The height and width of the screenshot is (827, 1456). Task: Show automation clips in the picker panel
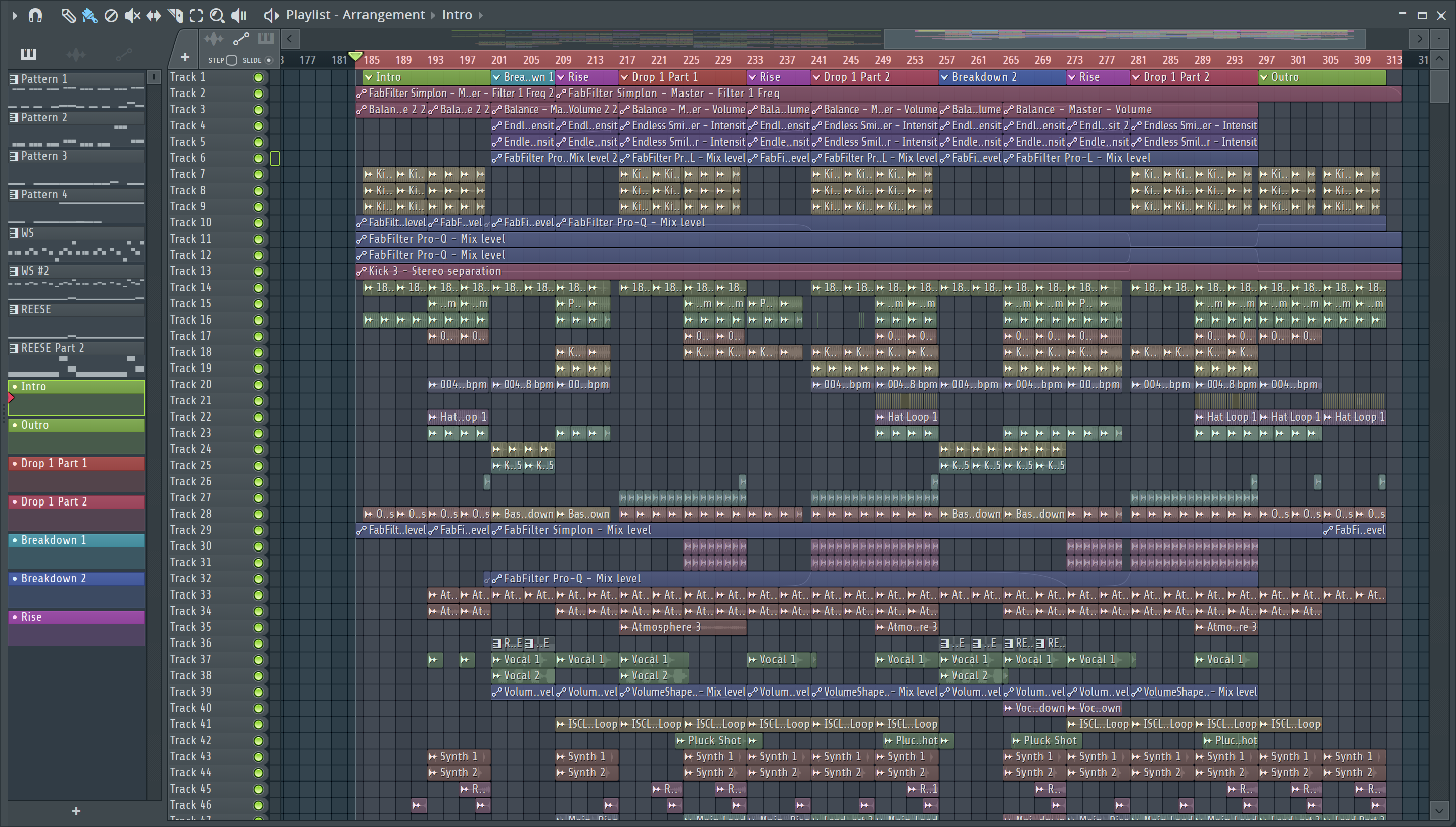click(x=124, y=55)
